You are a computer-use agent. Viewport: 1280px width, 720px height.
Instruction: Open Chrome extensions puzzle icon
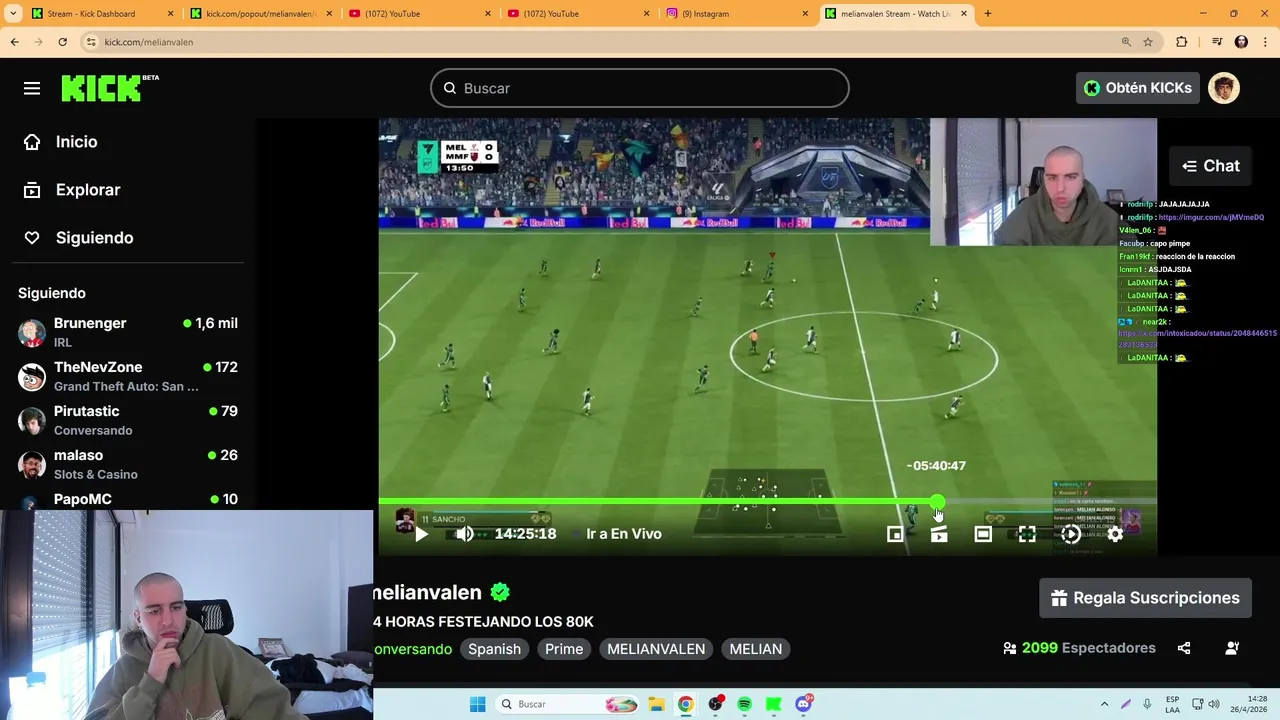pos(1182,42)
